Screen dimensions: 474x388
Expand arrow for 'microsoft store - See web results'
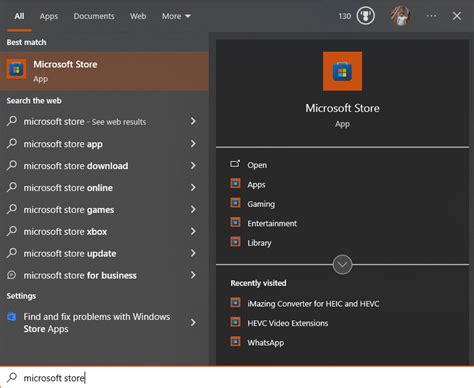coord(193,121)
